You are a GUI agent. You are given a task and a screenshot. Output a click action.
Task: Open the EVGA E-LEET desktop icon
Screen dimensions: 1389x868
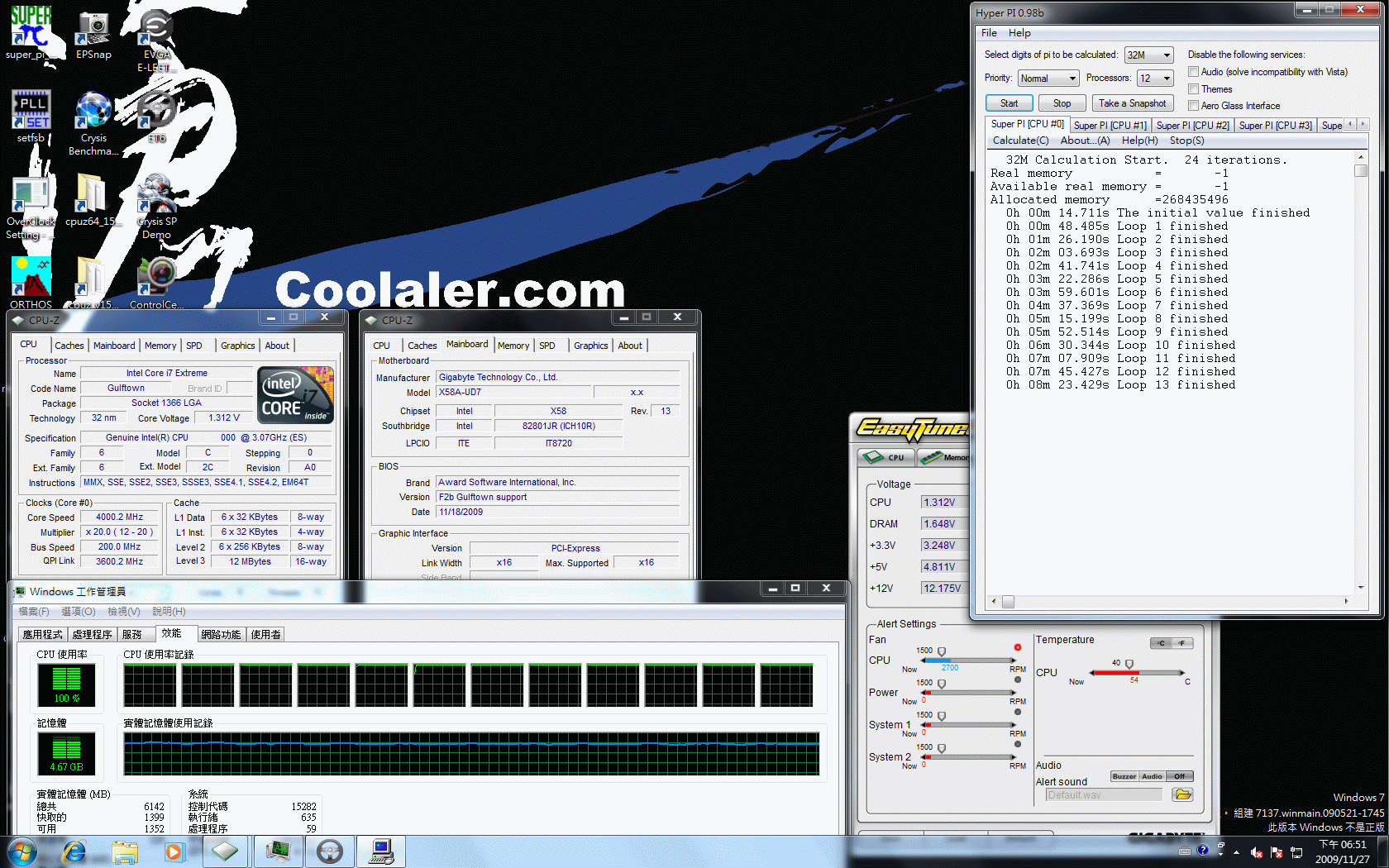pyautogui.click(x=155, y=40)
